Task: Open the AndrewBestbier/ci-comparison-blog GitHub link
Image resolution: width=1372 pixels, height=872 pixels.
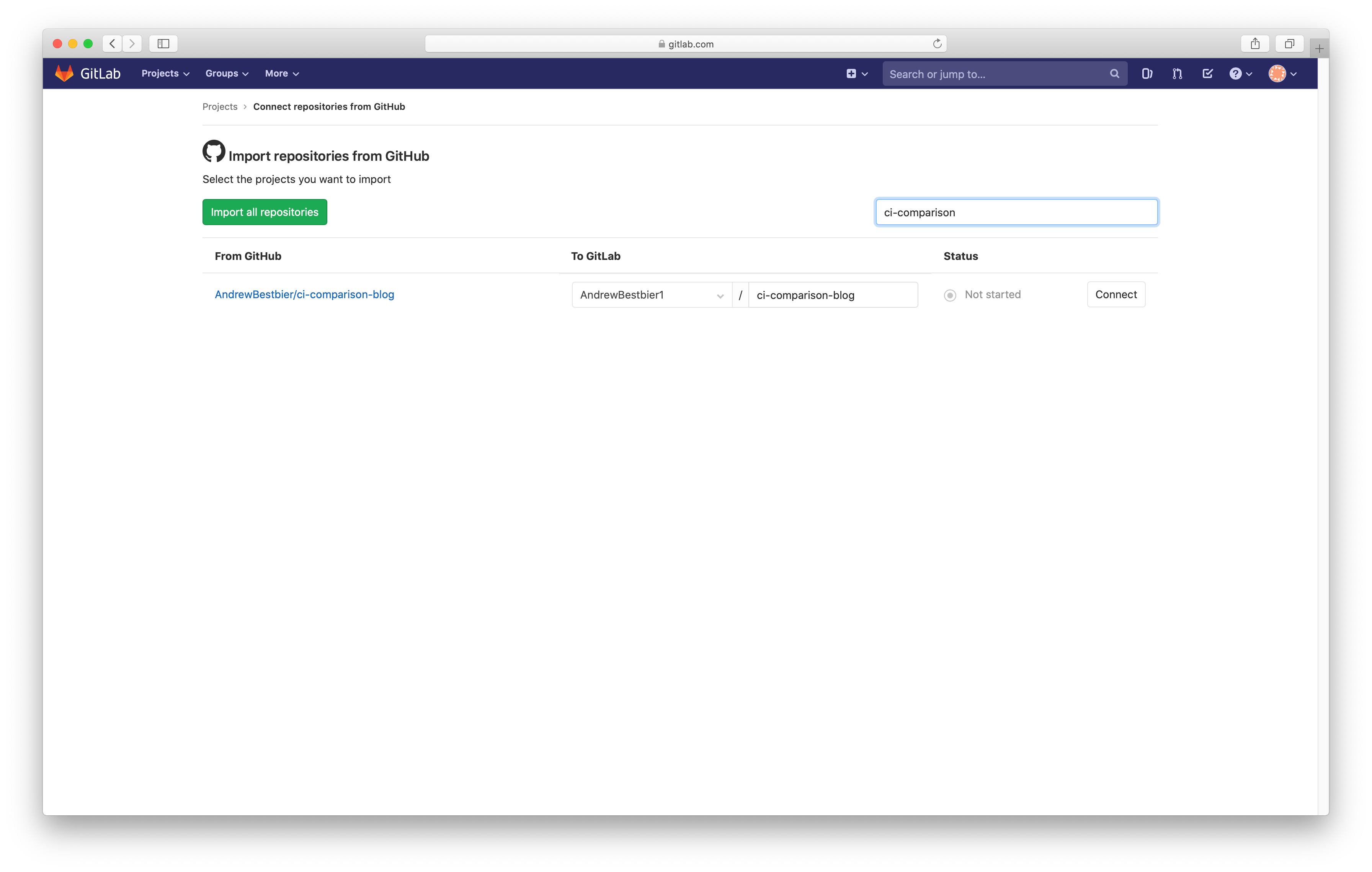Action: click(304, 294)
